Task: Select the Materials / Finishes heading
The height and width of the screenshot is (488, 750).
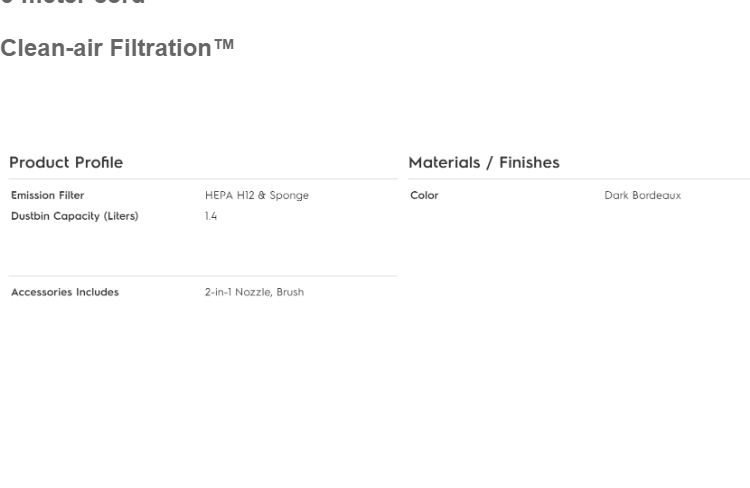Action: 484,163
